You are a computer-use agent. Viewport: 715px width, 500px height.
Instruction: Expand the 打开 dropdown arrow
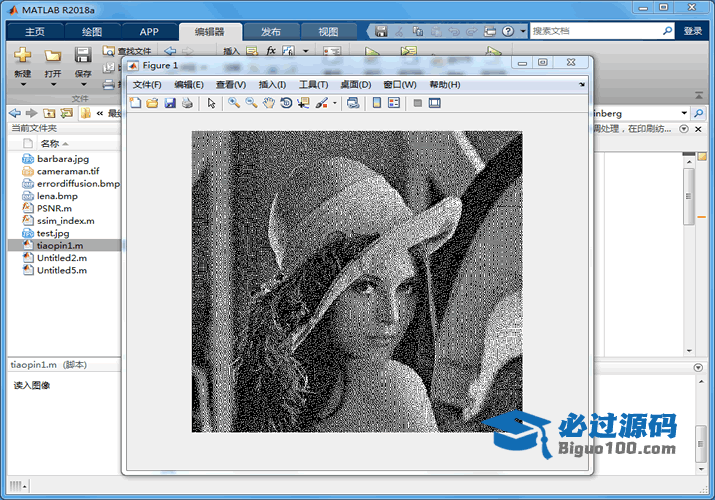53,84
